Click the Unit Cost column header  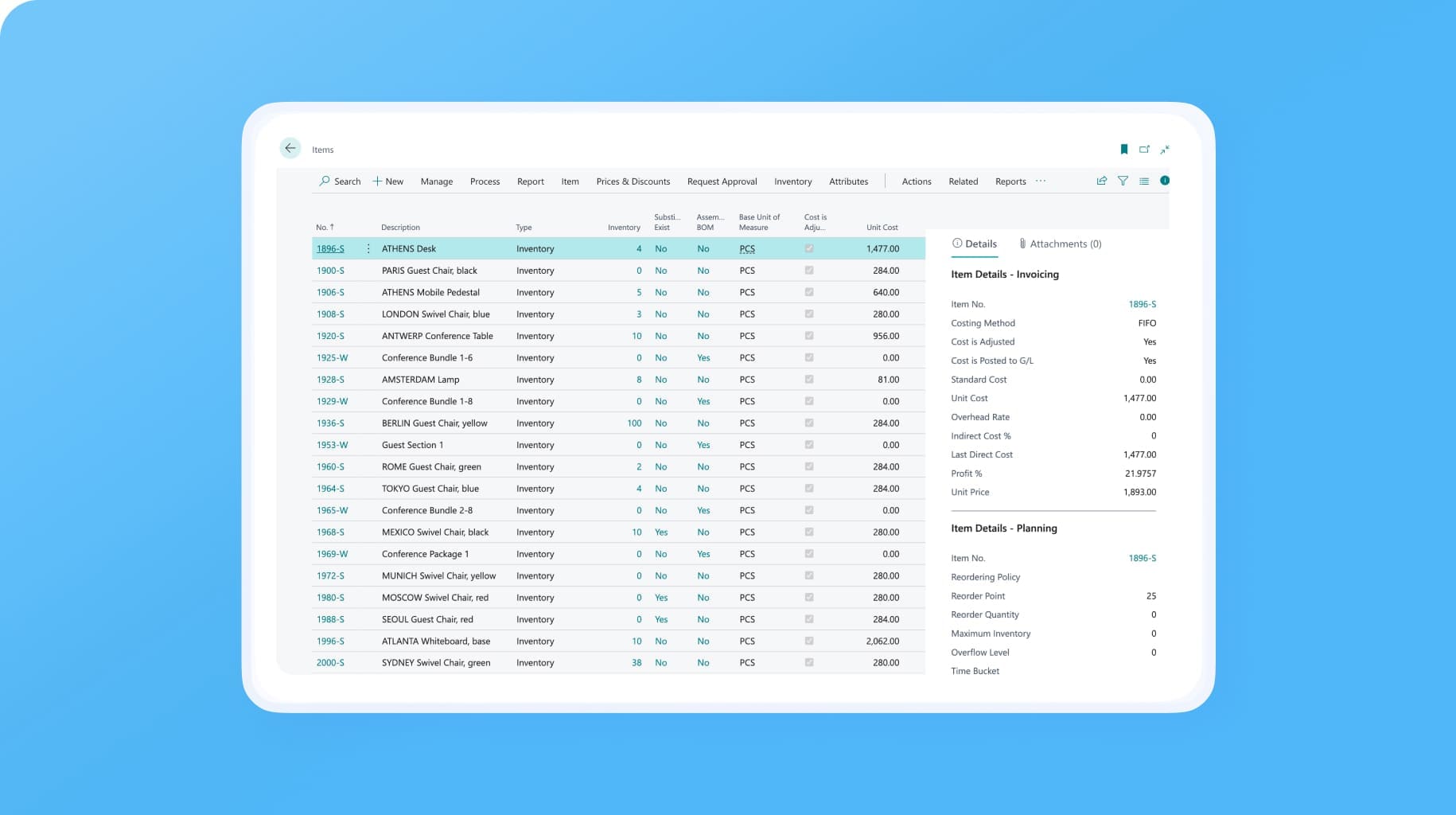coord(882,228)
